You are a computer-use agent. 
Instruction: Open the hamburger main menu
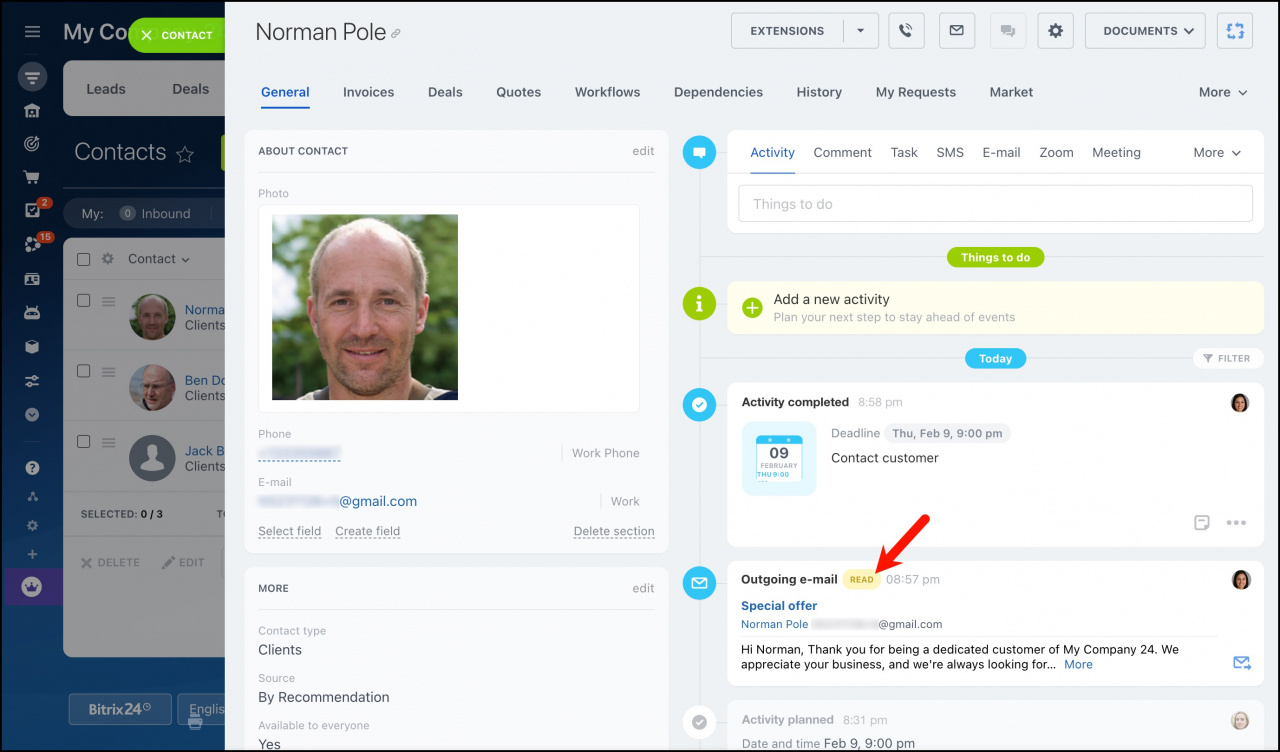(32, 32)
